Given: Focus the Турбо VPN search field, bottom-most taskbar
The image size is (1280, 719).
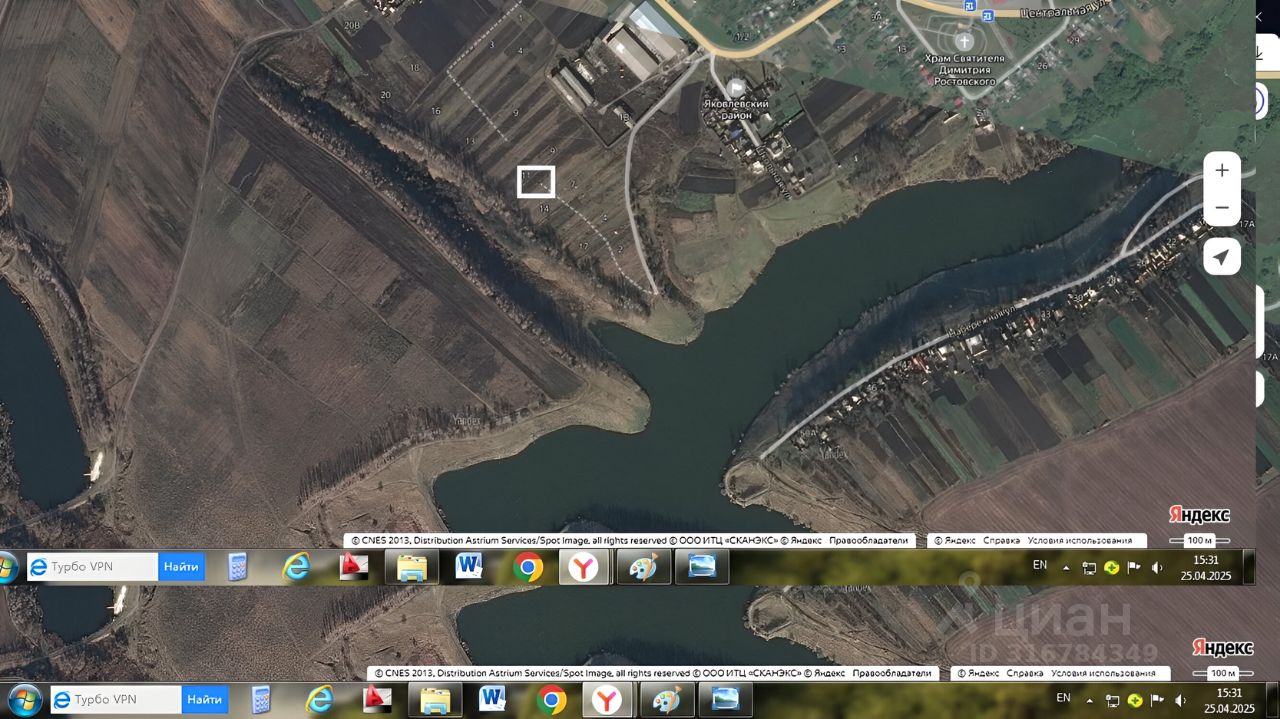Looking at the screenshot, I should 116,699.
